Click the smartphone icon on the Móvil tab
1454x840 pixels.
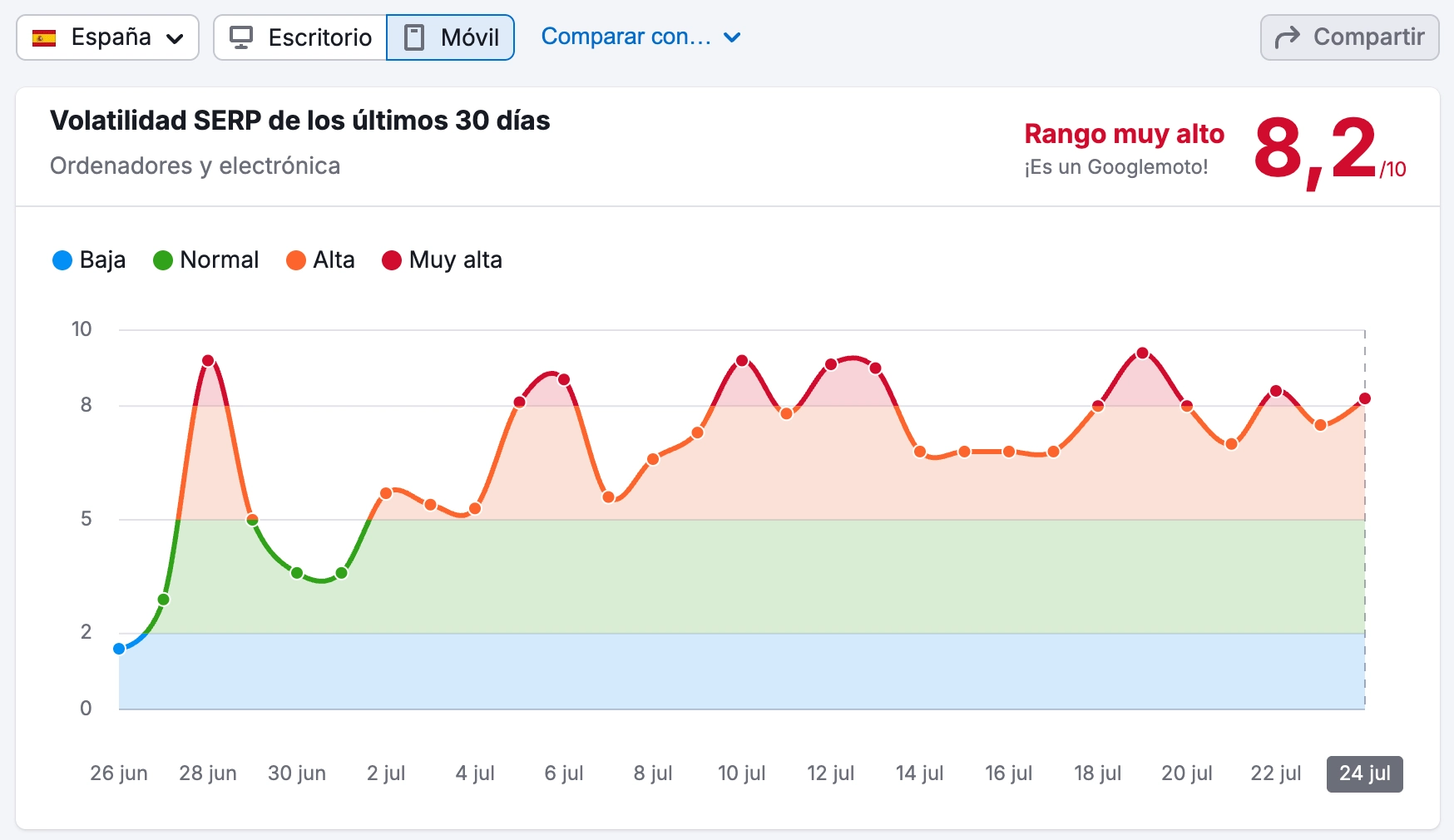click(413, 37)
